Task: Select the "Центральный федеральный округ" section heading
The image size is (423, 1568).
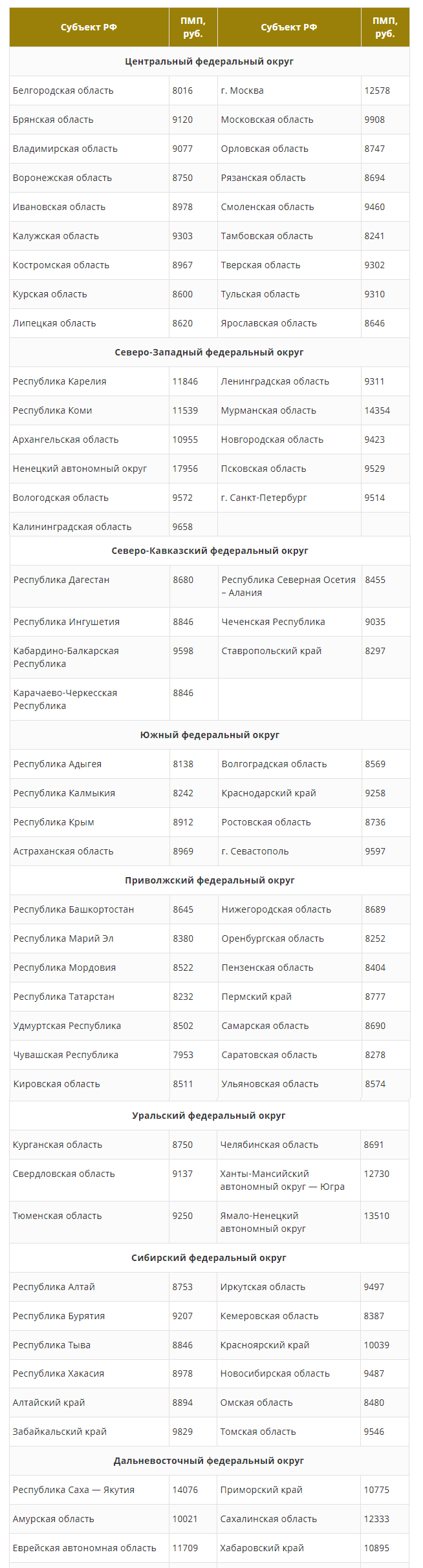Action: (210, 61)
